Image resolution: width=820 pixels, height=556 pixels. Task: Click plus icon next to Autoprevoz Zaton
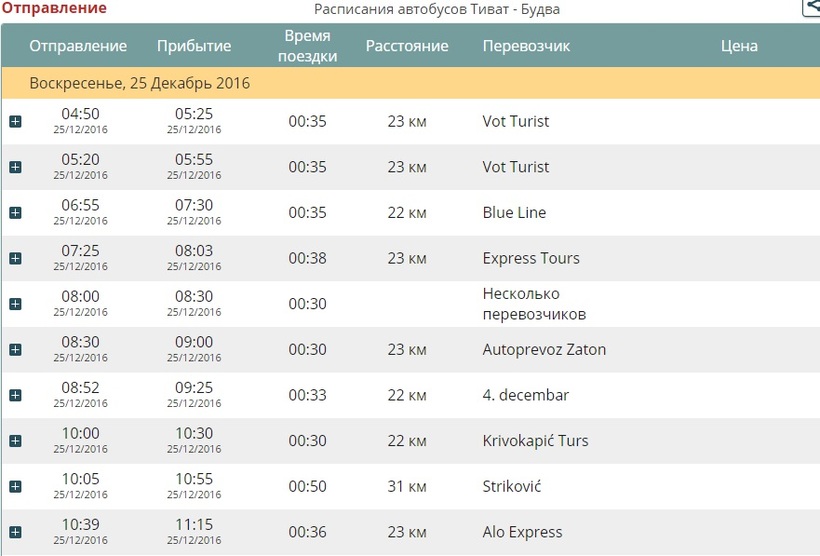15,350
